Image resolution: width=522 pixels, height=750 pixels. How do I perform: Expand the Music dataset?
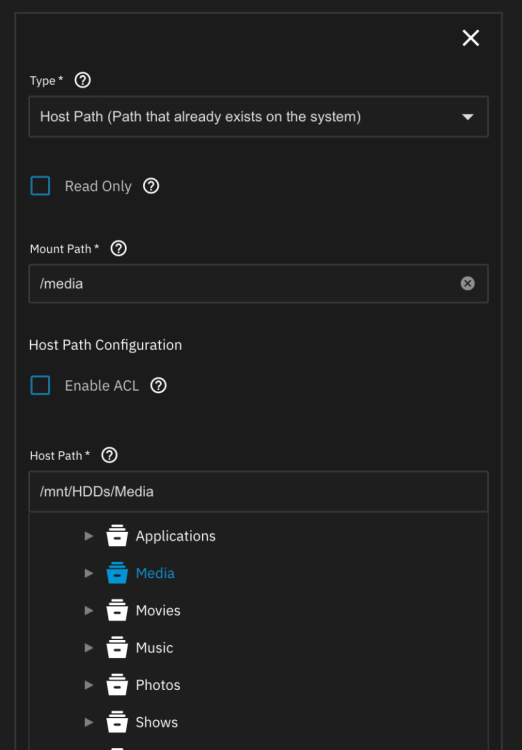click(89, 648)
